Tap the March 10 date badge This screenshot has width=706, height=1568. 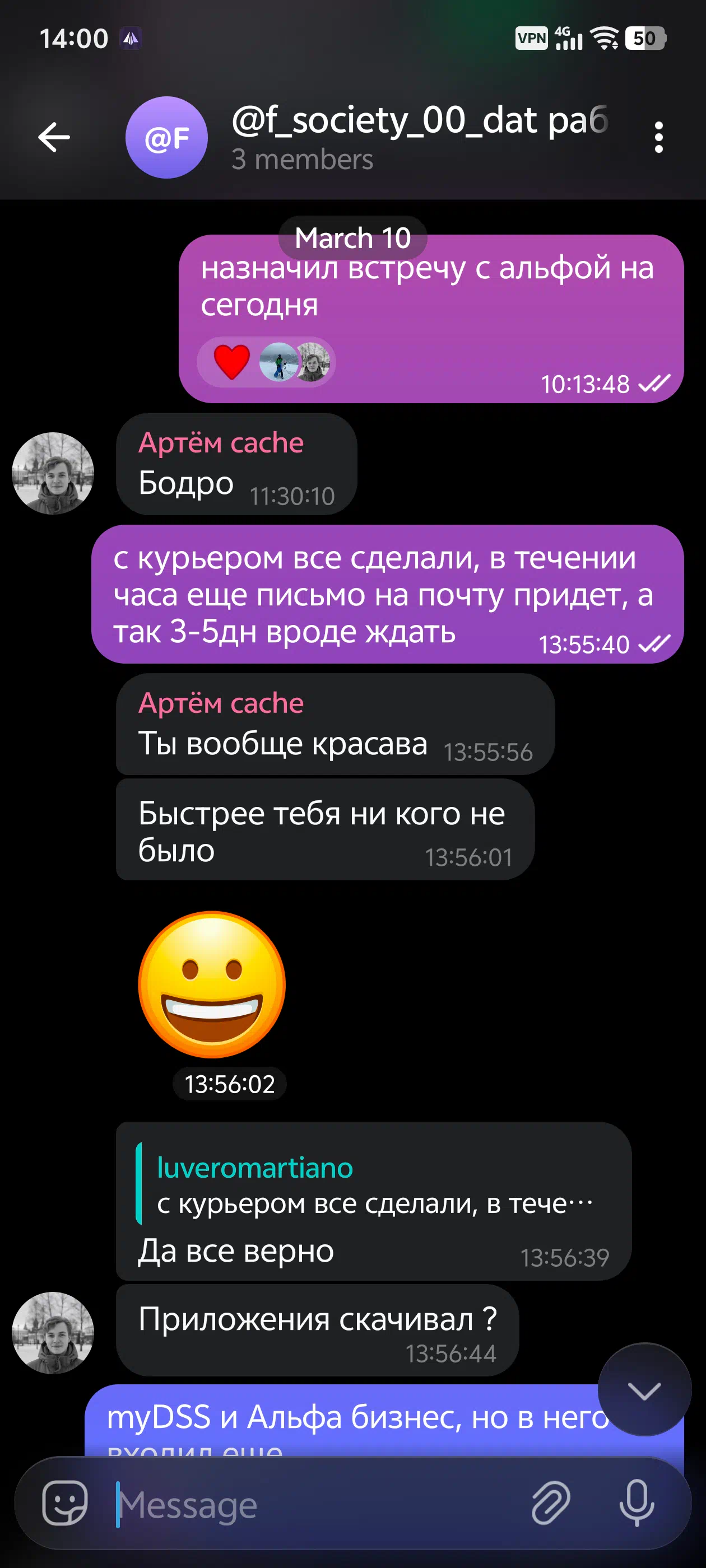click(x=352, y=237)
